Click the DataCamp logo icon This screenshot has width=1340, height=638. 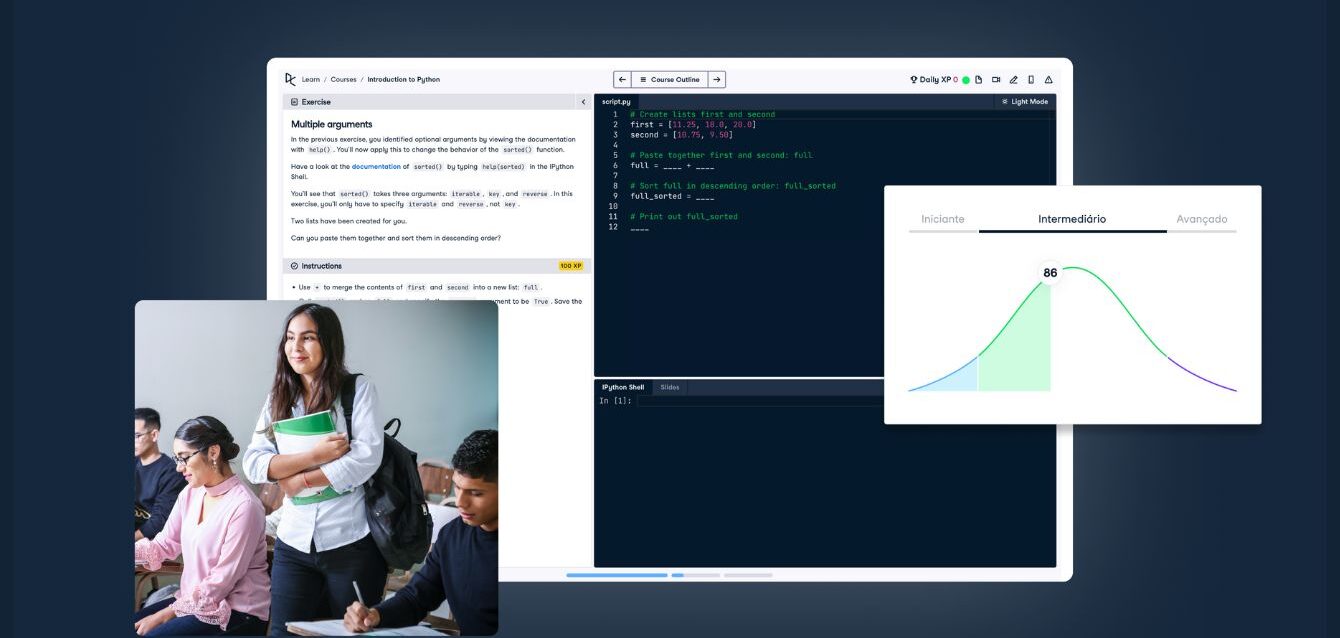290,79
